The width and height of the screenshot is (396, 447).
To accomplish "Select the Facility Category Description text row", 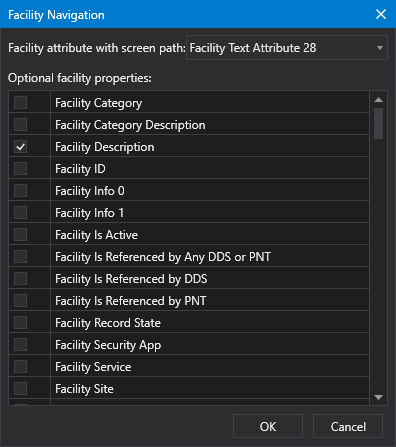I will click(x=210, y=125).
